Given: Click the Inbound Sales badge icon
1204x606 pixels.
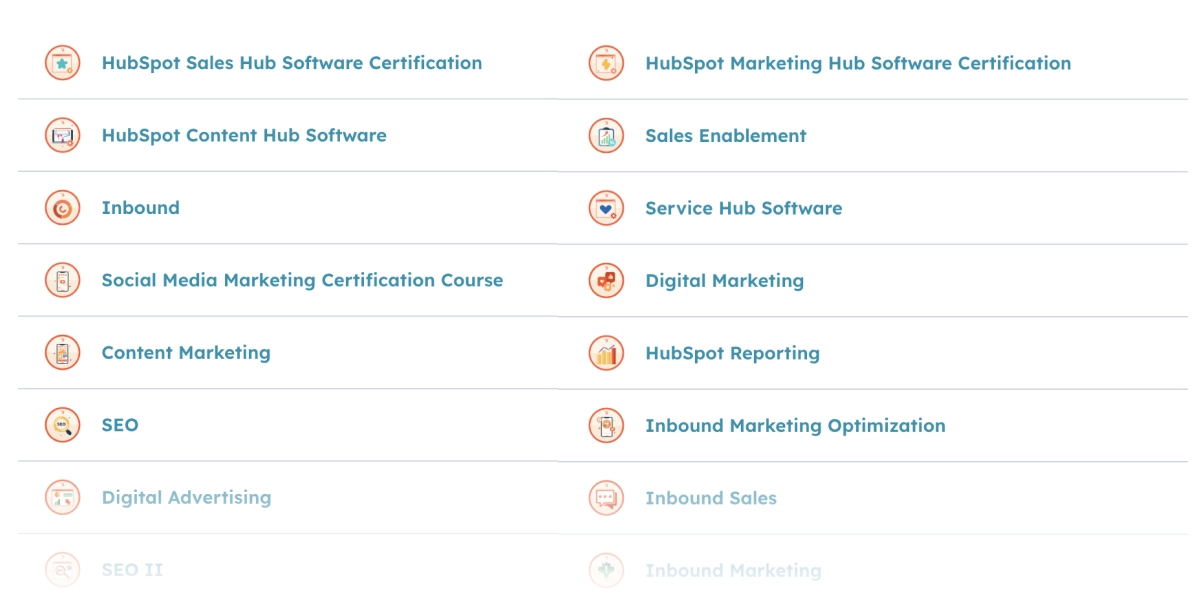Looking at the screenshot, I should [x=606, y=497].
